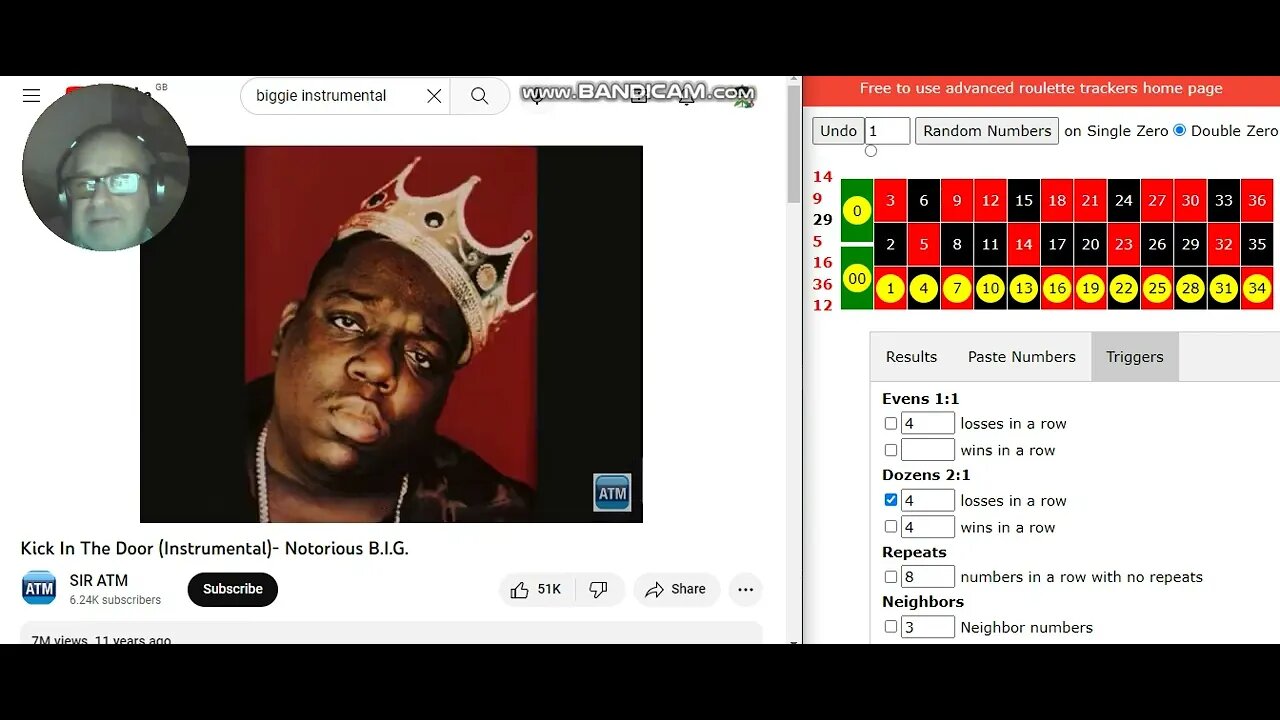The image size is (1280, 720).
Task: Select the Triggers tab
Action: coord(1135,357)
